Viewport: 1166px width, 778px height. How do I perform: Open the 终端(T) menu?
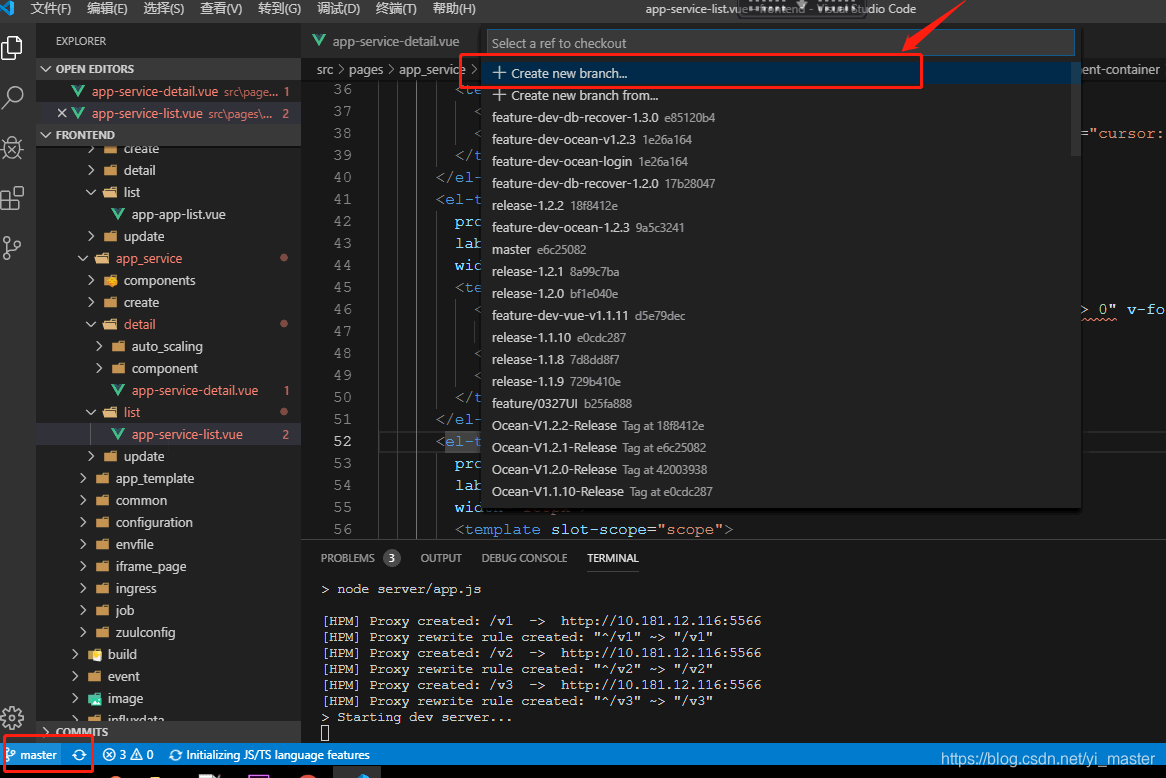coord(396,9)
